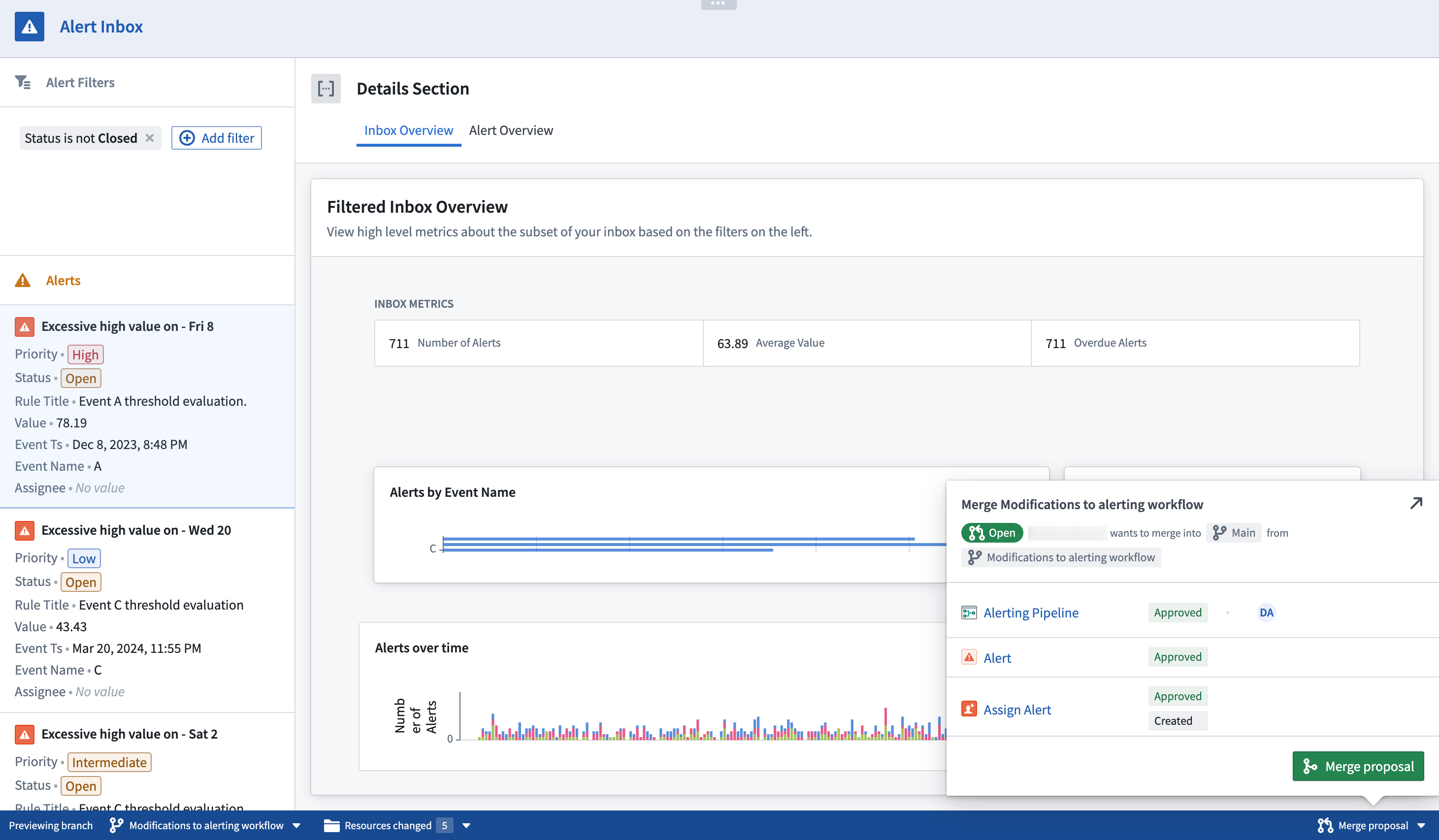1439x840 pixels.
Task: Remove the Status is not Closed filter
Action: point(150,138)
